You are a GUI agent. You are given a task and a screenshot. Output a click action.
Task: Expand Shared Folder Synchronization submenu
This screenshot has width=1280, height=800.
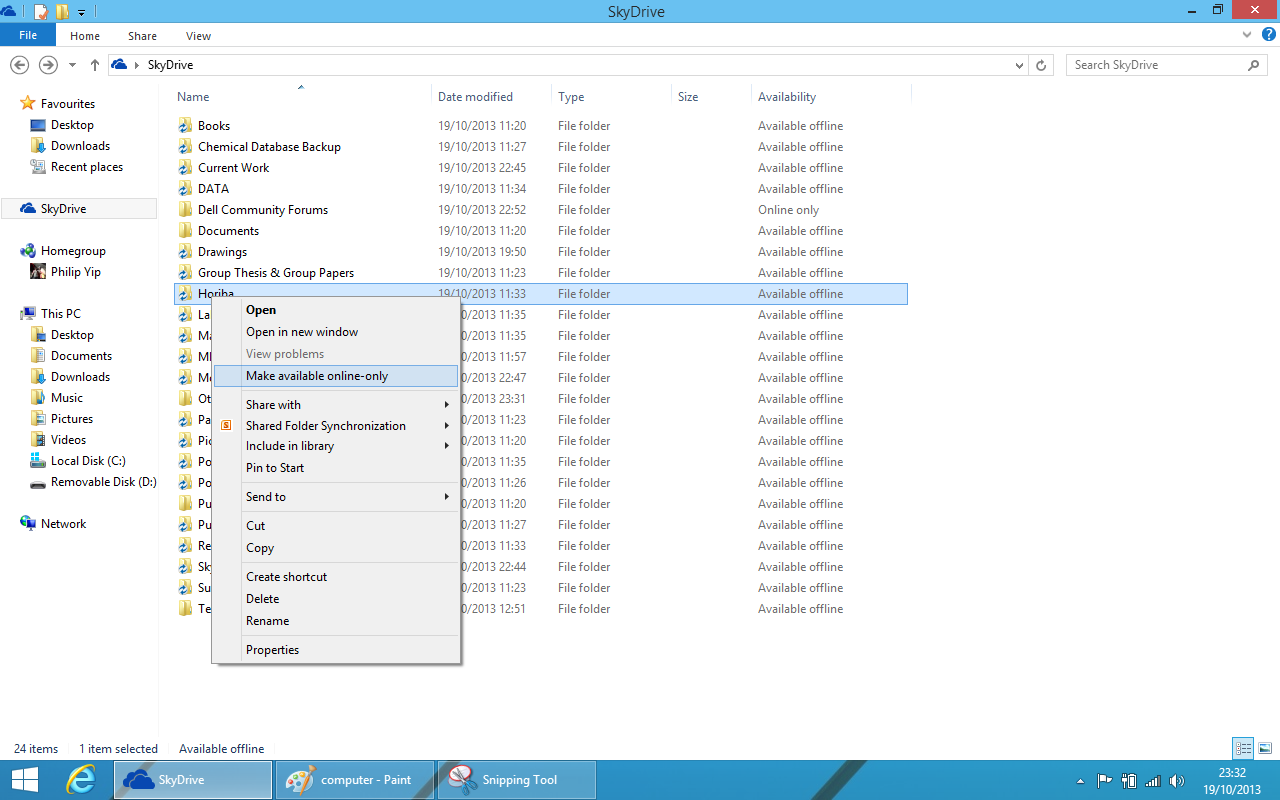pyautogui.click(x=336, y=426)
